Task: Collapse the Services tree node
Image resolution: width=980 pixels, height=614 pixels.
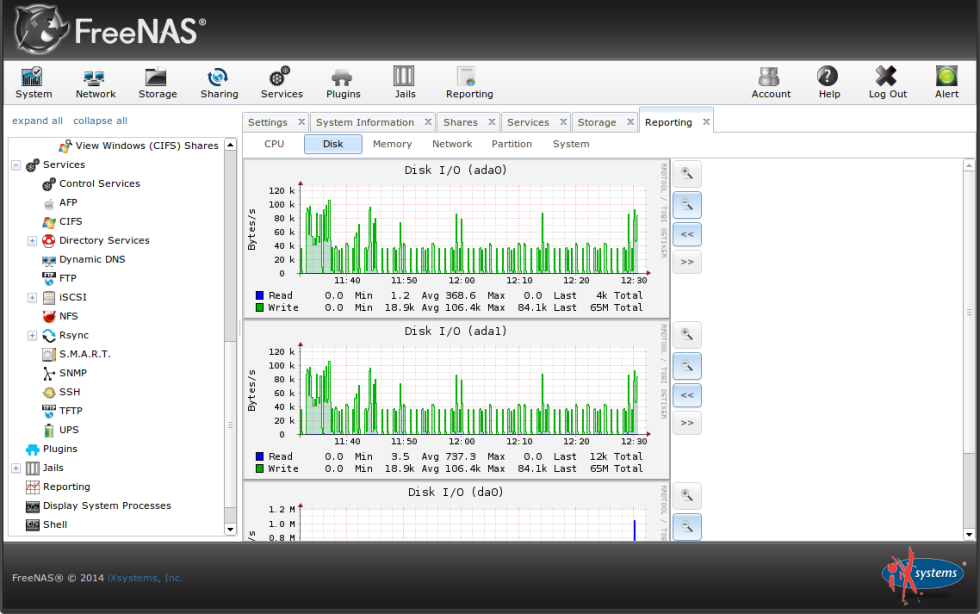Action: (14, 164)
